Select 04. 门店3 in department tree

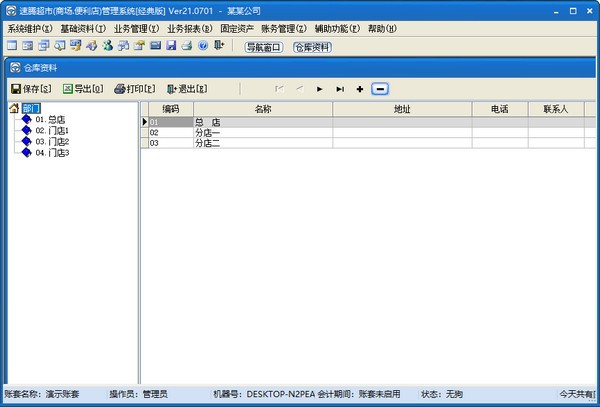[x=52, y=153]
